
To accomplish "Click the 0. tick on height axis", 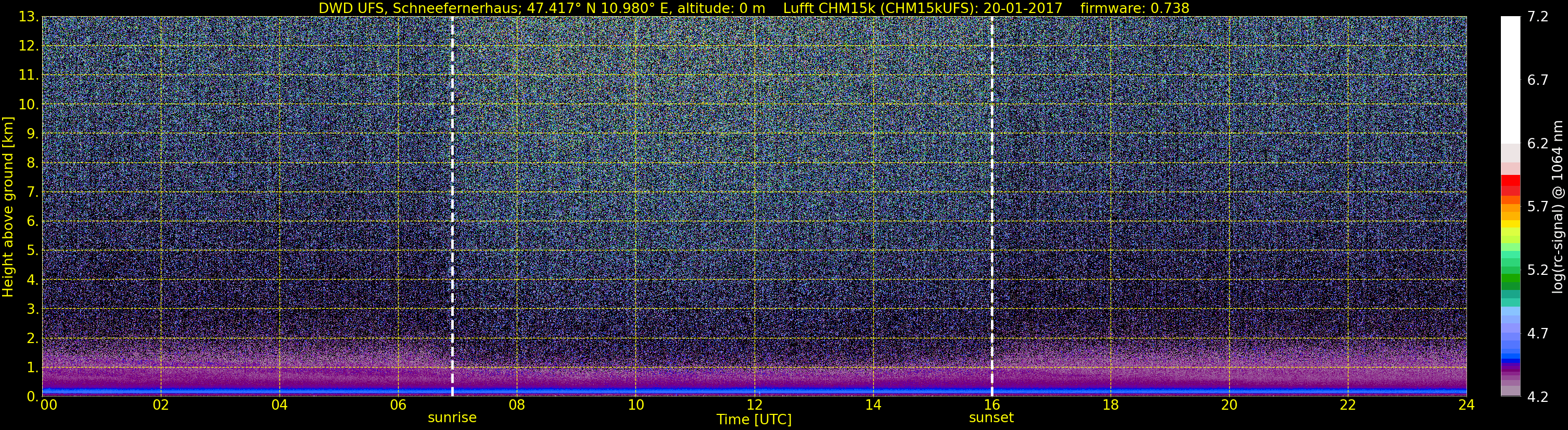I will pos(32,397).
